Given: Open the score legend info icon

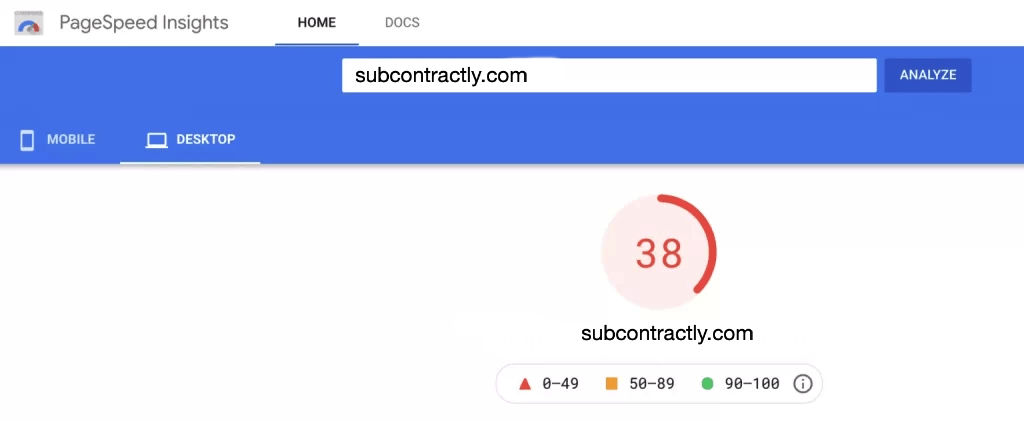Looking at the screenshot, I should [802, 383].
